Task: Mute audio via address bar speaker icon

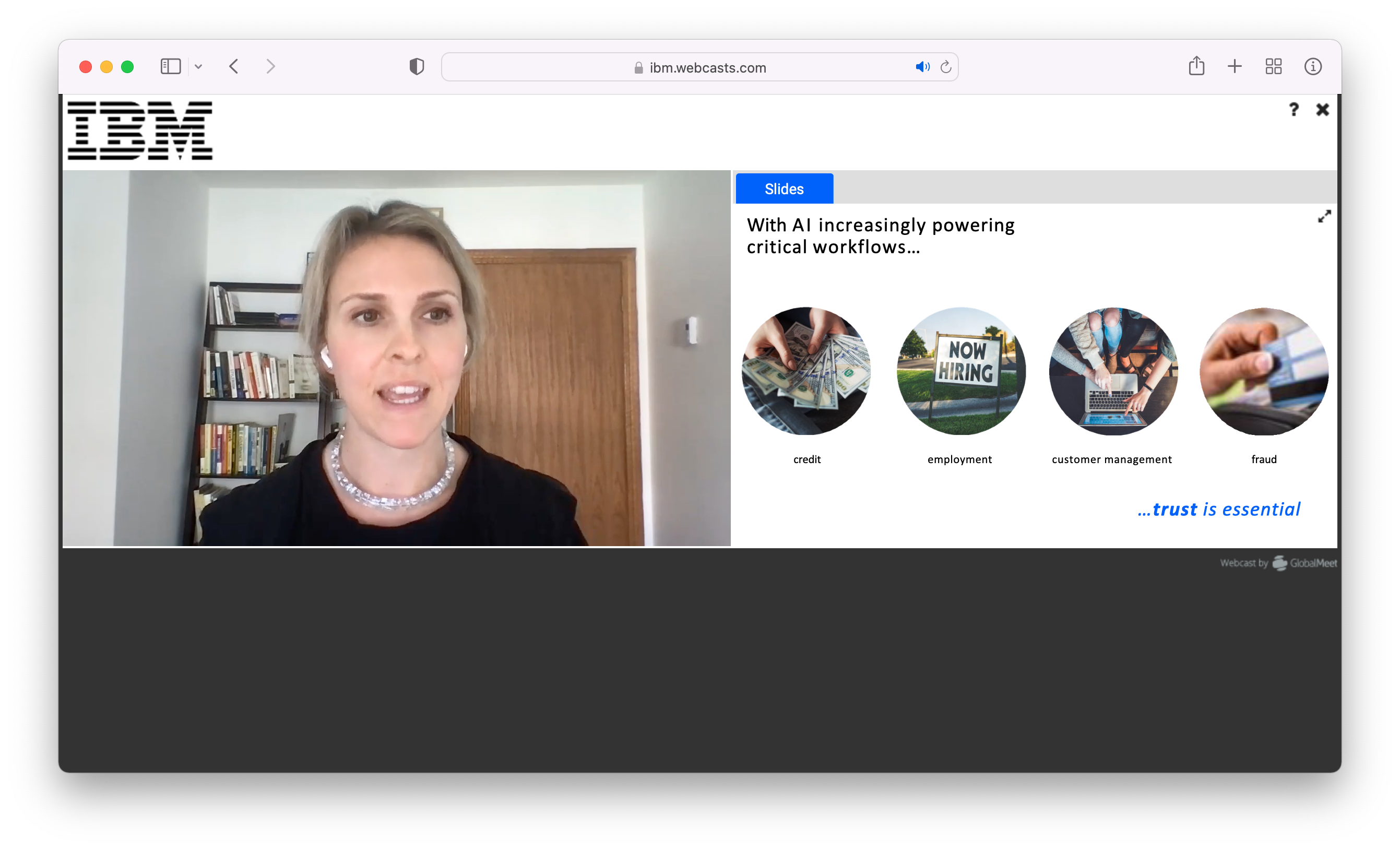Action: click(922, 67)
